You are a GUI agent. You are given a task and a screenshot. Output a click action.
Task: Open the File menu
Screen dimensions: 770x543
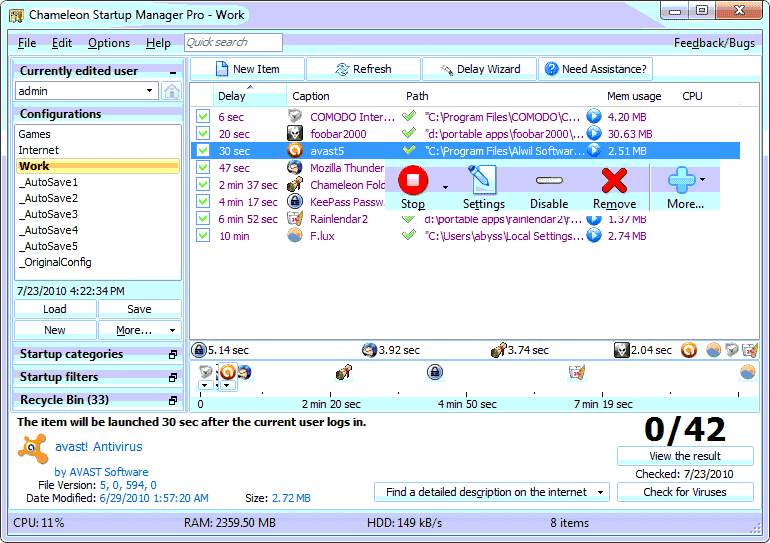coord(27,43)
